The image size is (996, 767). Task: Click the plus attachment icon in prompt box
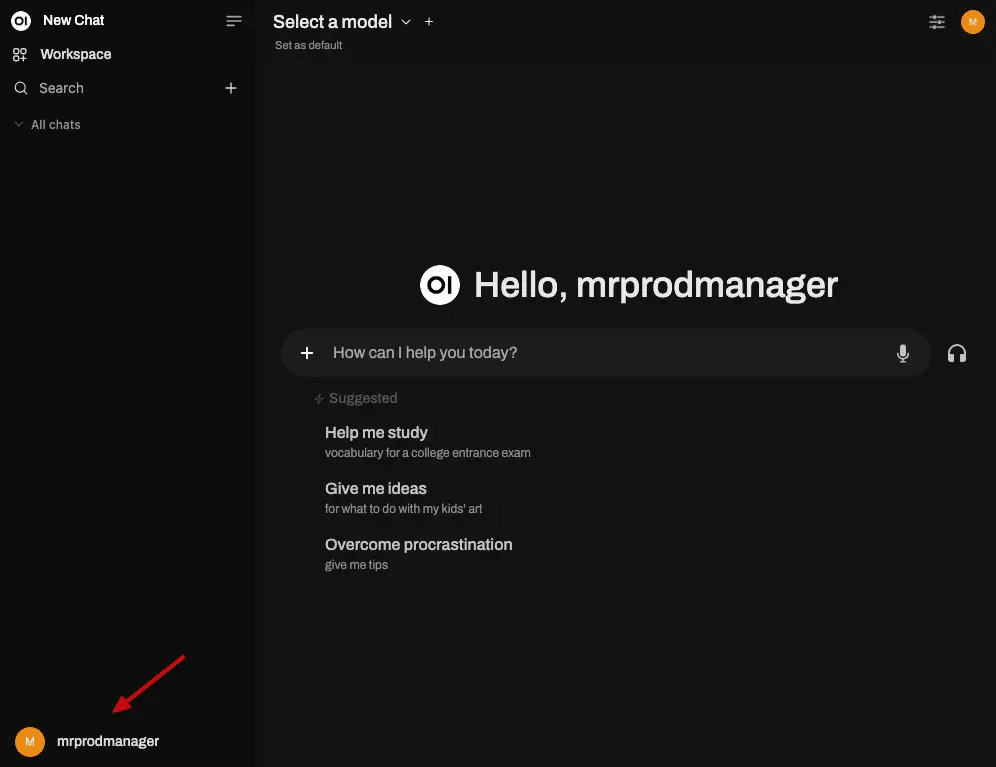(x=307, y=353)
